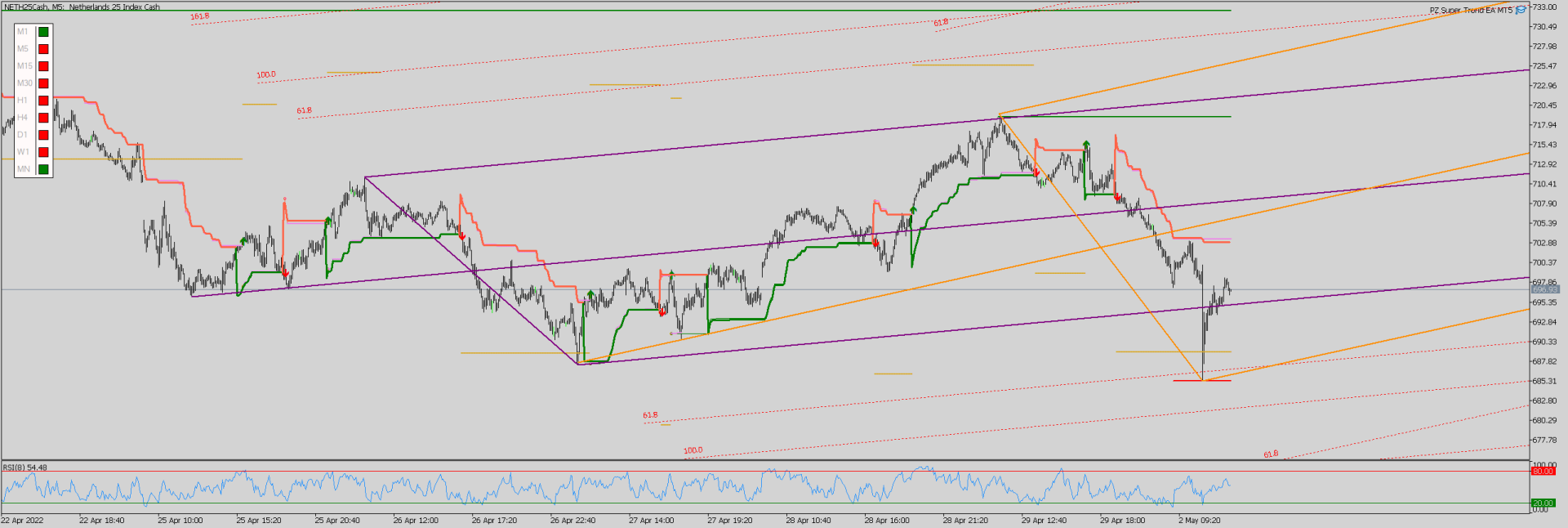Click the red M5 trend indicator square
This screenshot has width=1568, height=528.
pyautogui.click(x=43, y=49)
